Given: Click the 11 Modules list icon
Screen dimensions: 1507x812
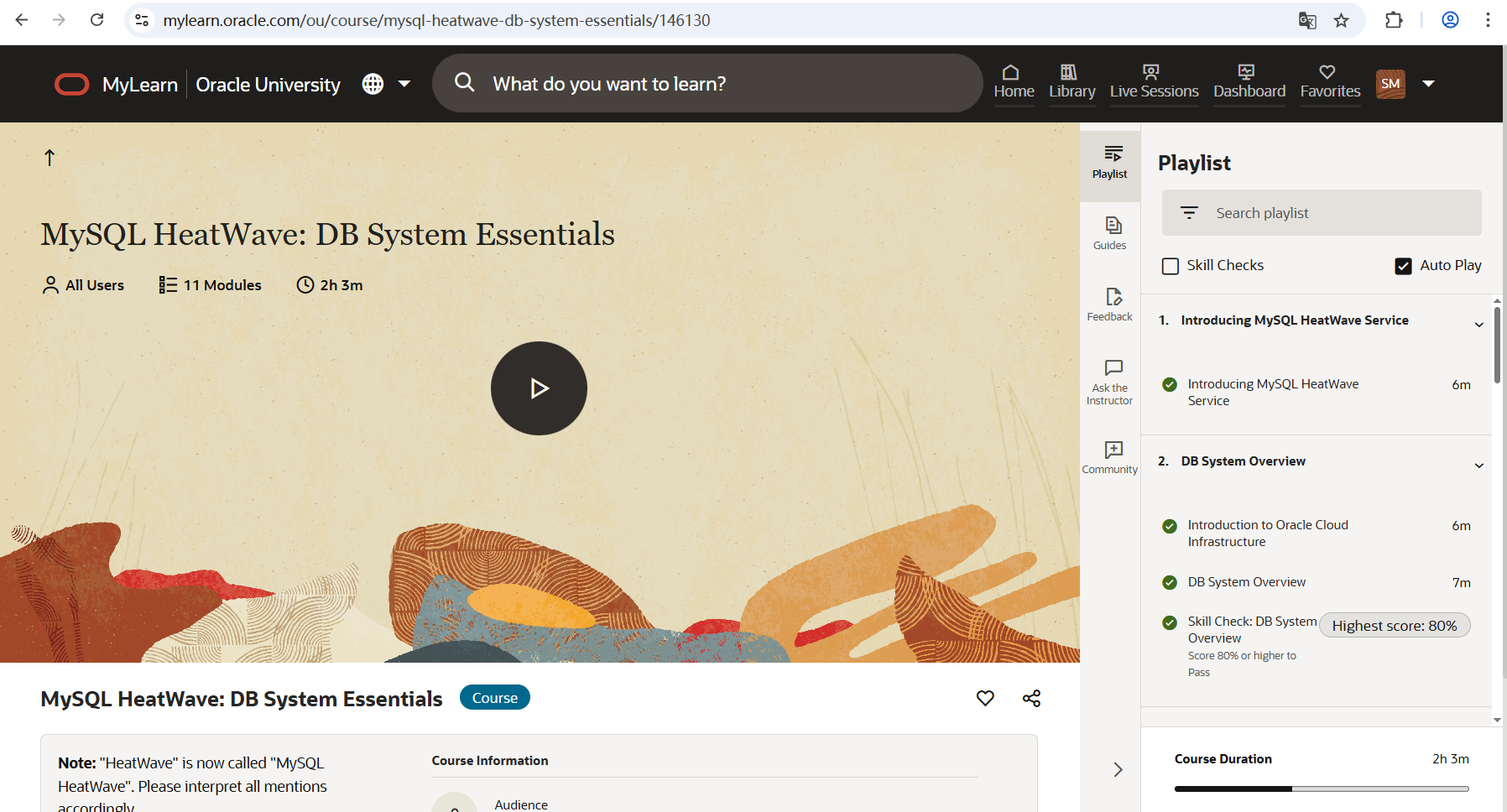Looking at the screenshot, I should point(168,285).
